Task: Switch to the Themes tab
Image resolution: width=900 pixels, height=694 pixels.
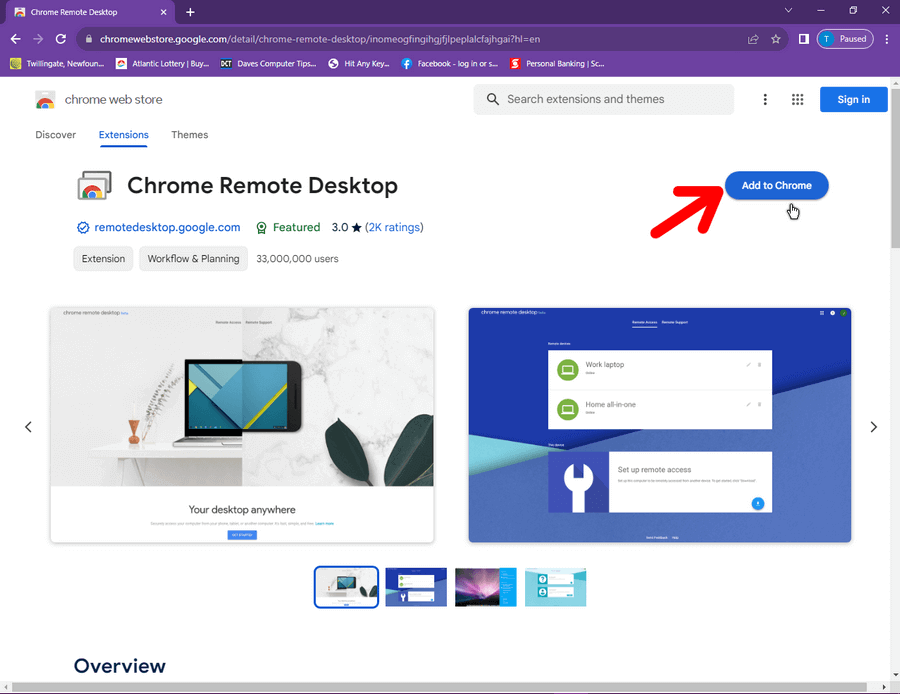Action: 189,135
